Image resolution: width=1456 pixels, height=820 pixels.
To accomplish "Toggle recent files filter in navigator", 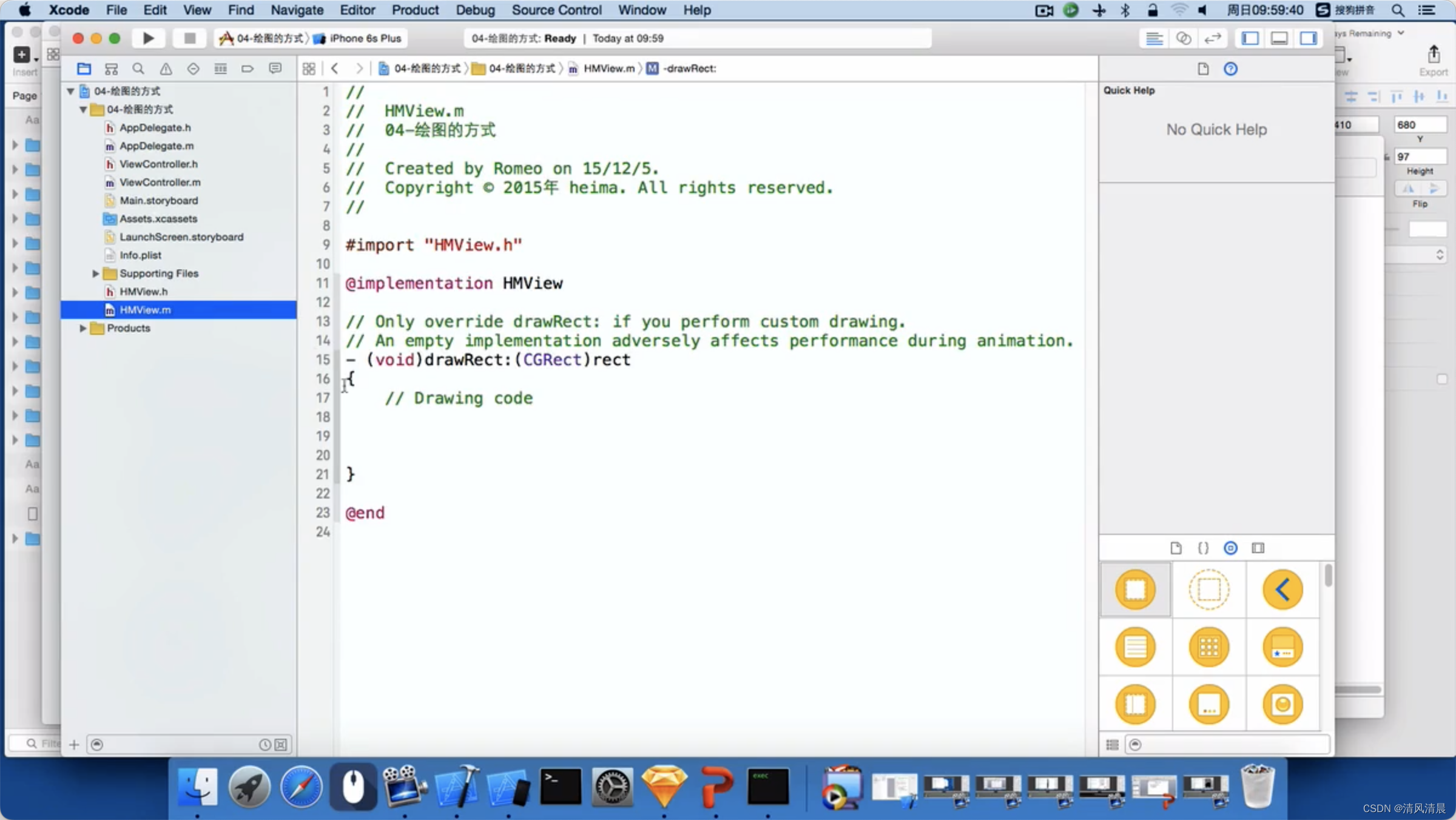I will click(x=265, y=744).
